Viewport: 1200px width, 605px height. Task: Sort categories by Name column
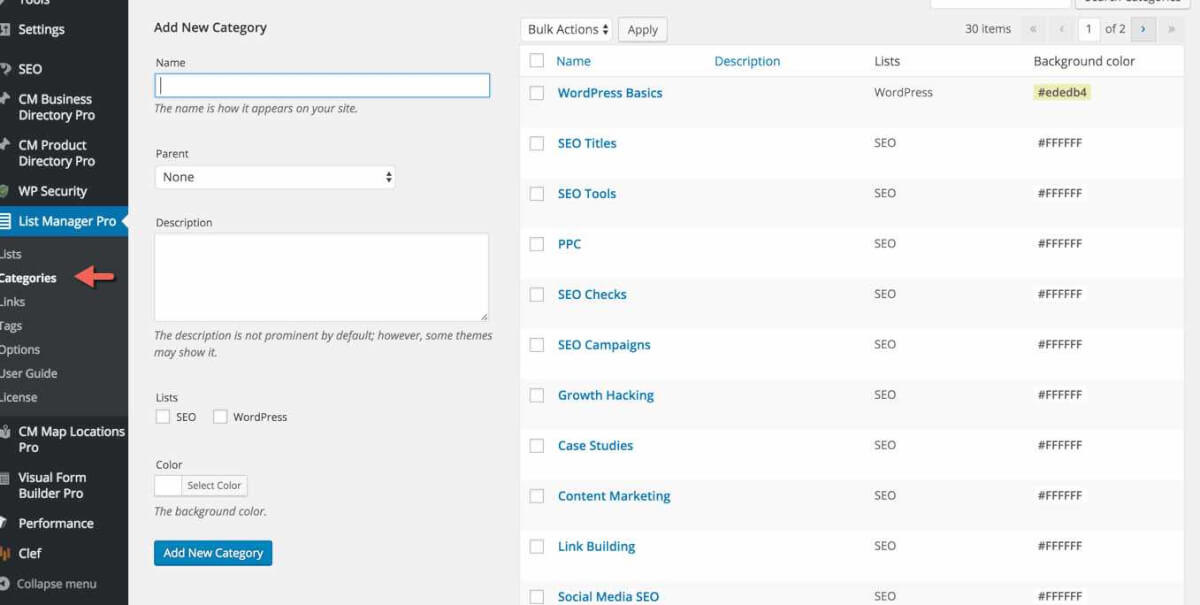573,61
